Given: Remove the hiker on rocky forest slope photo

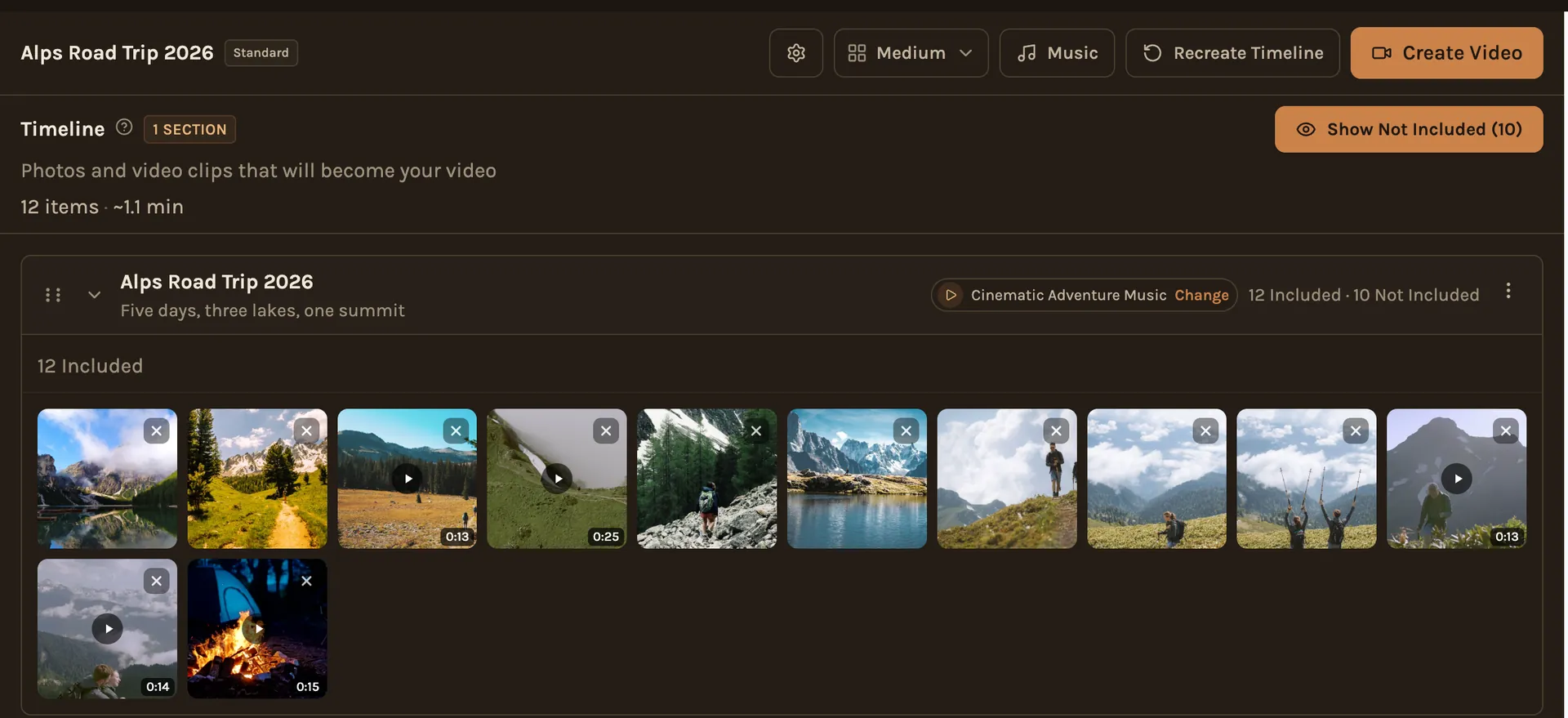Looking at the screenshot, I should (x=756, y=430).
